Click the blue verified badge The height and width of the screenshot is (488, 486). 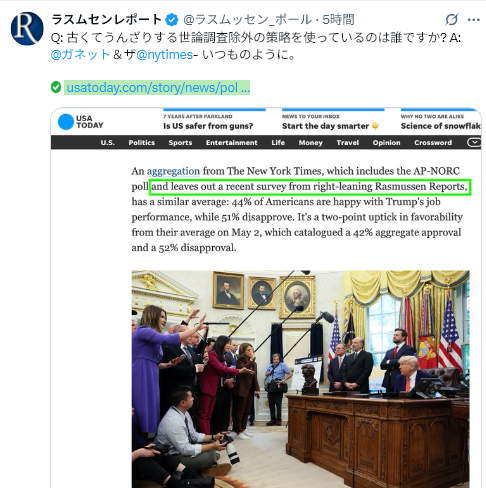pos(172,20)
